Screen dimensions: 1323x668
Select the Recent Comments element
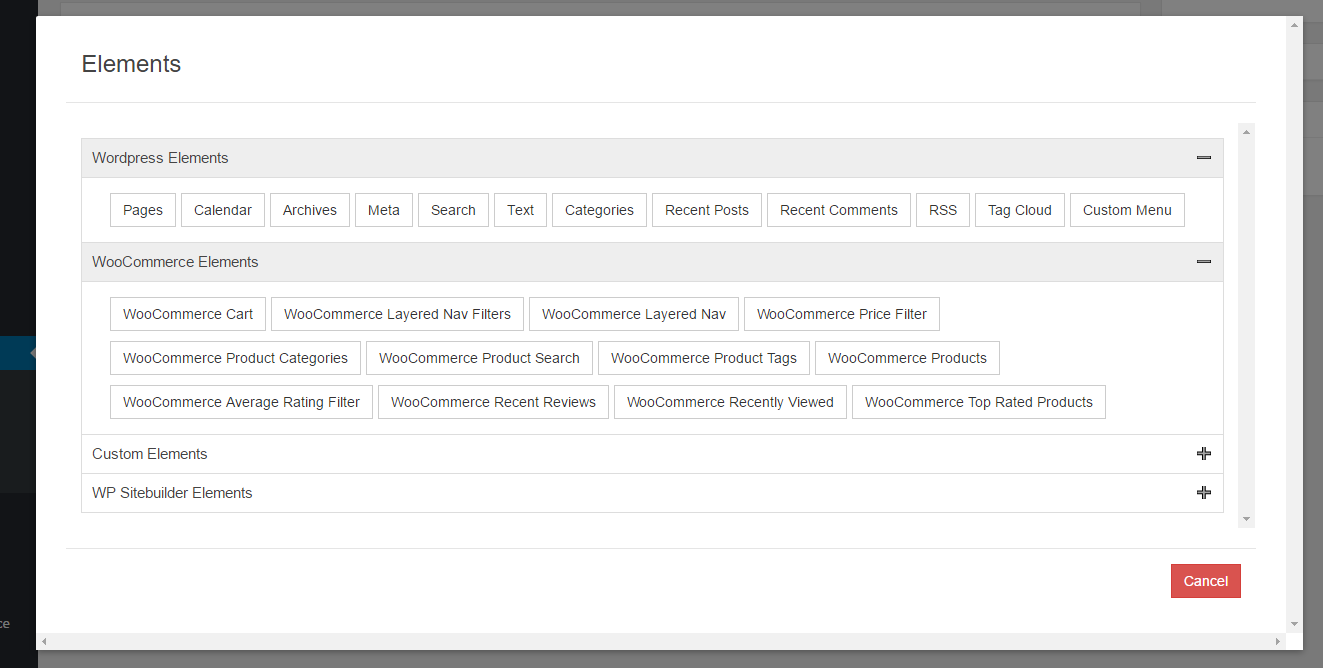[838, 209]
